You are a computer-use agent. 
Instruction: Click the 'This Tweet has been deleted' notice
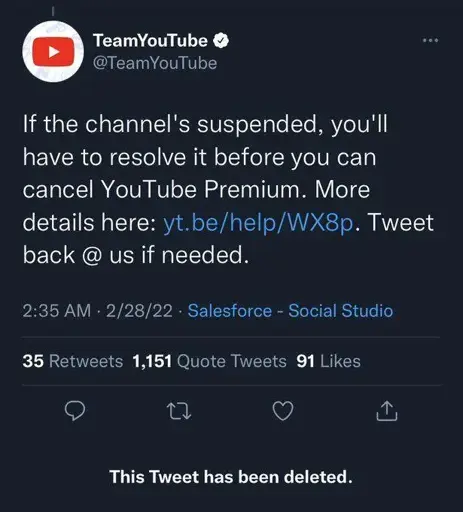pos(231,477)
